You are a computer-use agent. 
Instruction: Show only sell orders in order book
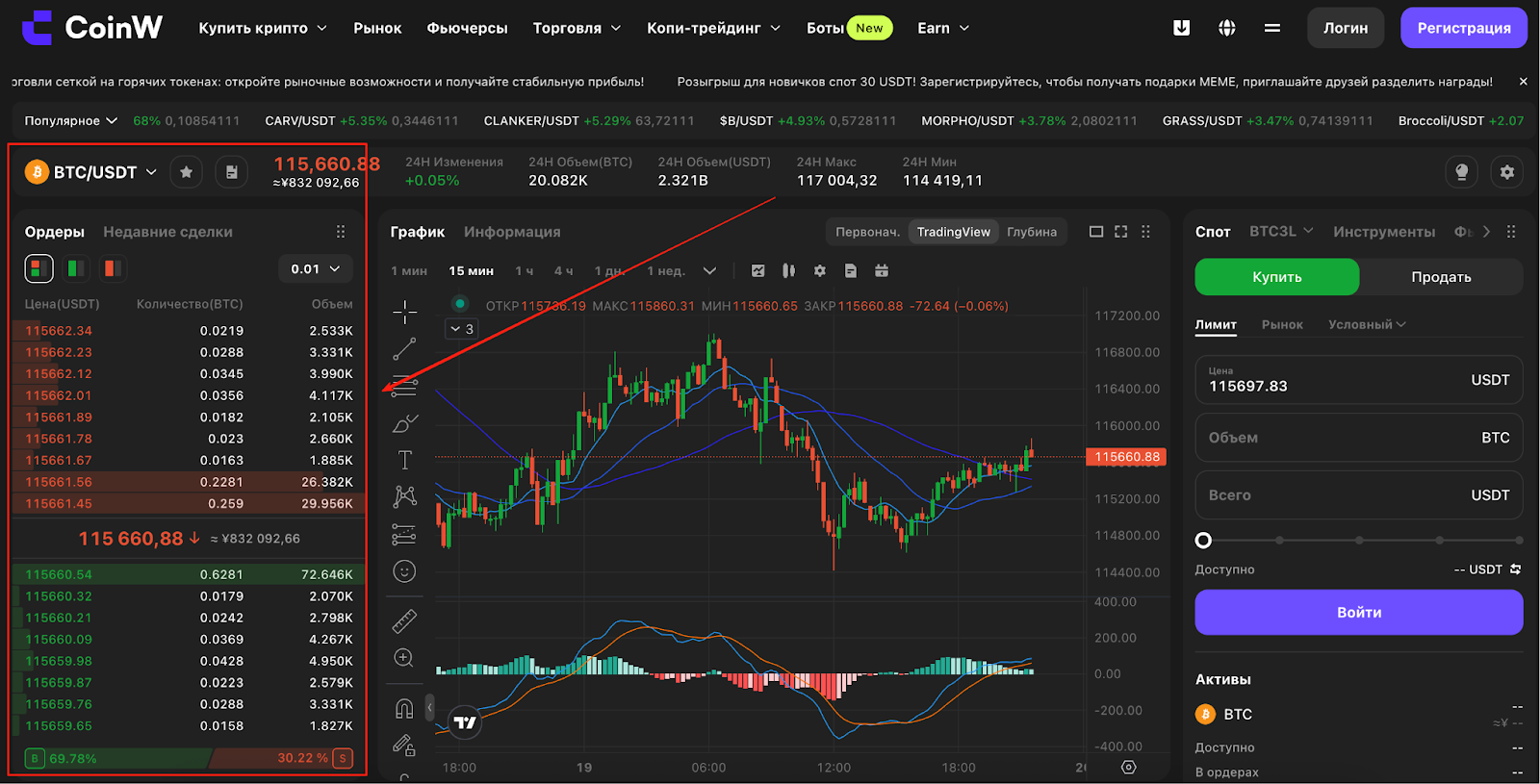(113, 268)
